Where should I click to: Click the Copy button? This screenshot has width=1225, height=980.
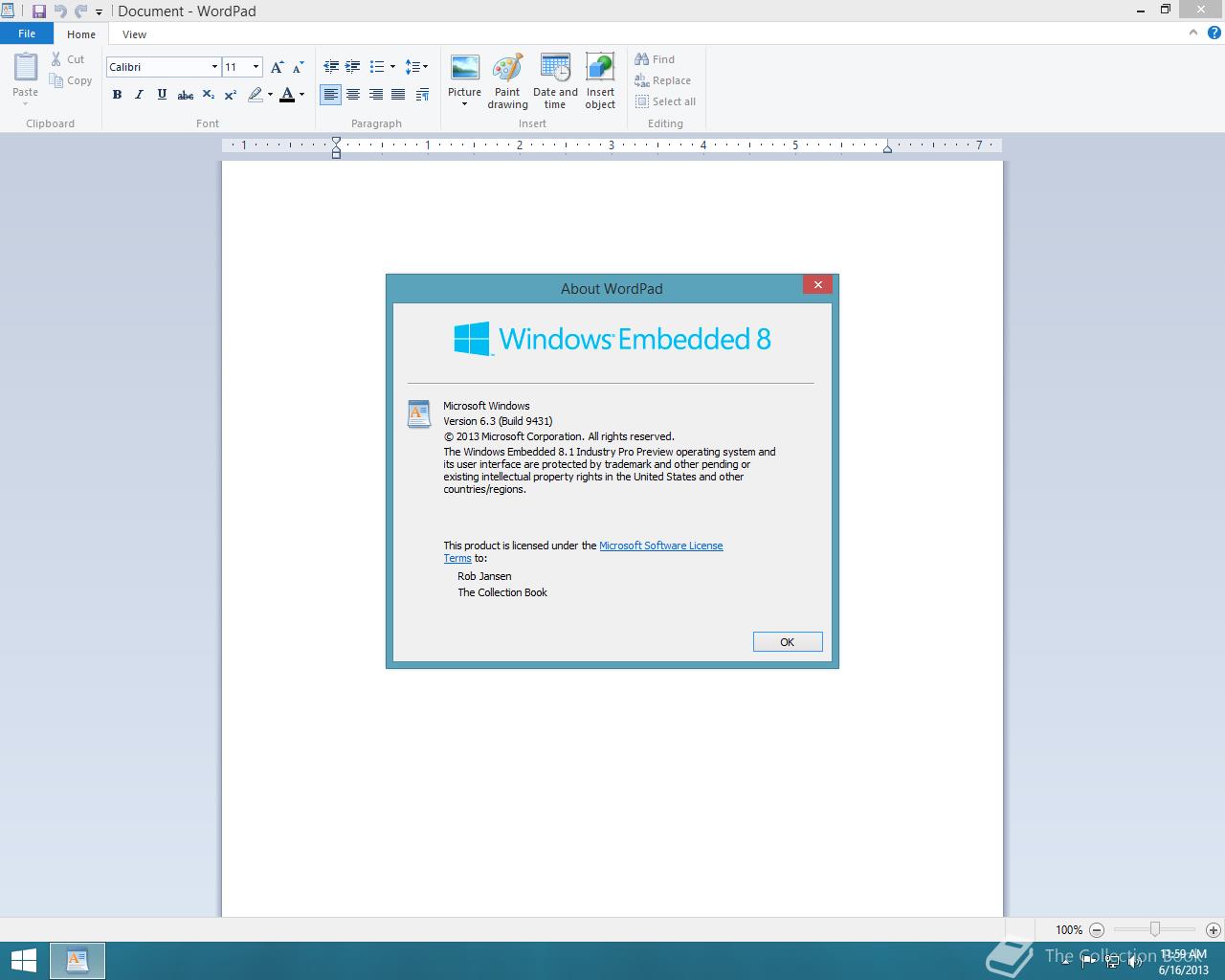coord(71,80)
